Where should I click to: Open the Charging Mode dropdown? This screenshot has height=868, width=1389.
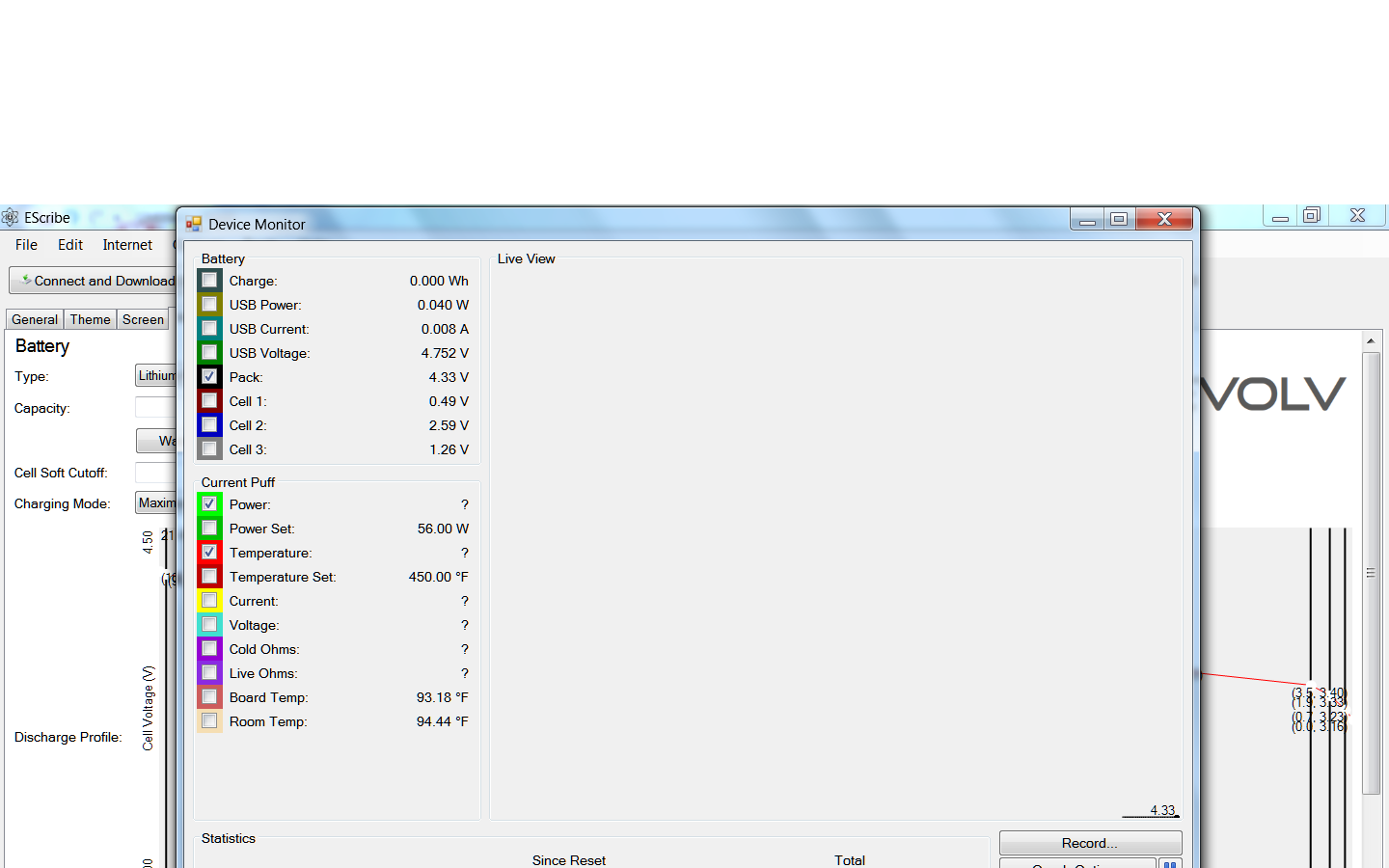156,503
